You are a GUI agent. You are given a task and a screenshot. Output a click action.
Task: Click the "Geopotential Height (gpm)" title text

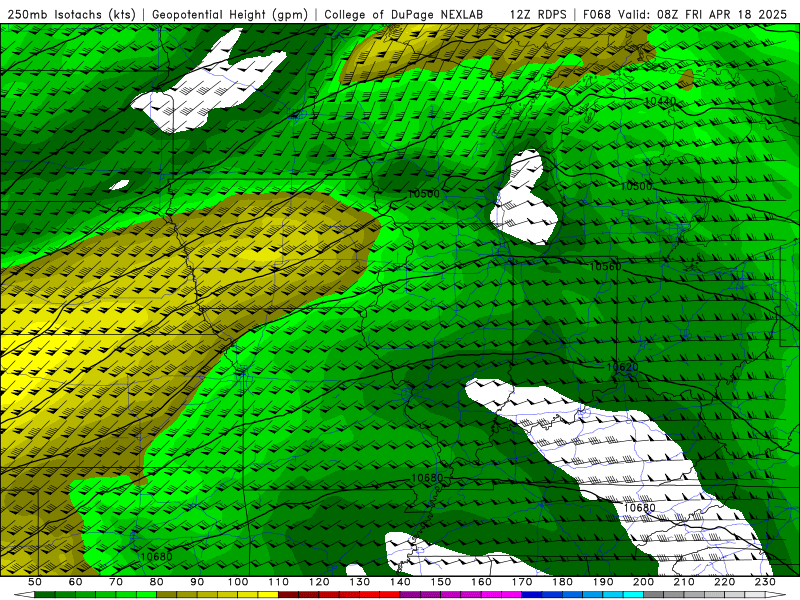pyautogui.click(x=230, y=15)
